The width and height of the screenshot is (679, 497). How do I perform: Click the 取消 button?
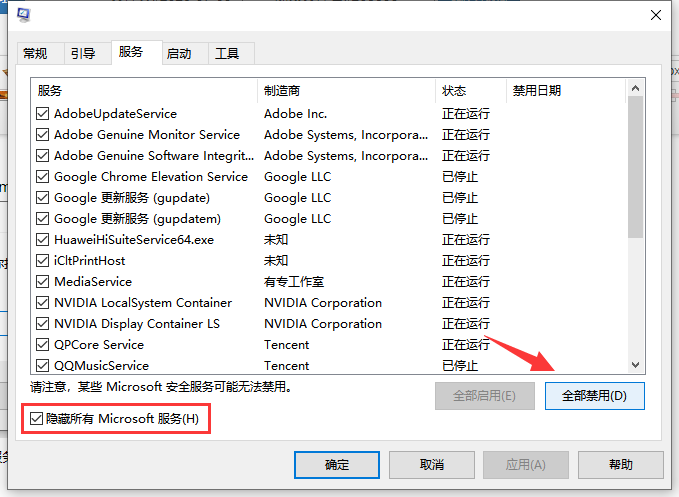(432, 464)
